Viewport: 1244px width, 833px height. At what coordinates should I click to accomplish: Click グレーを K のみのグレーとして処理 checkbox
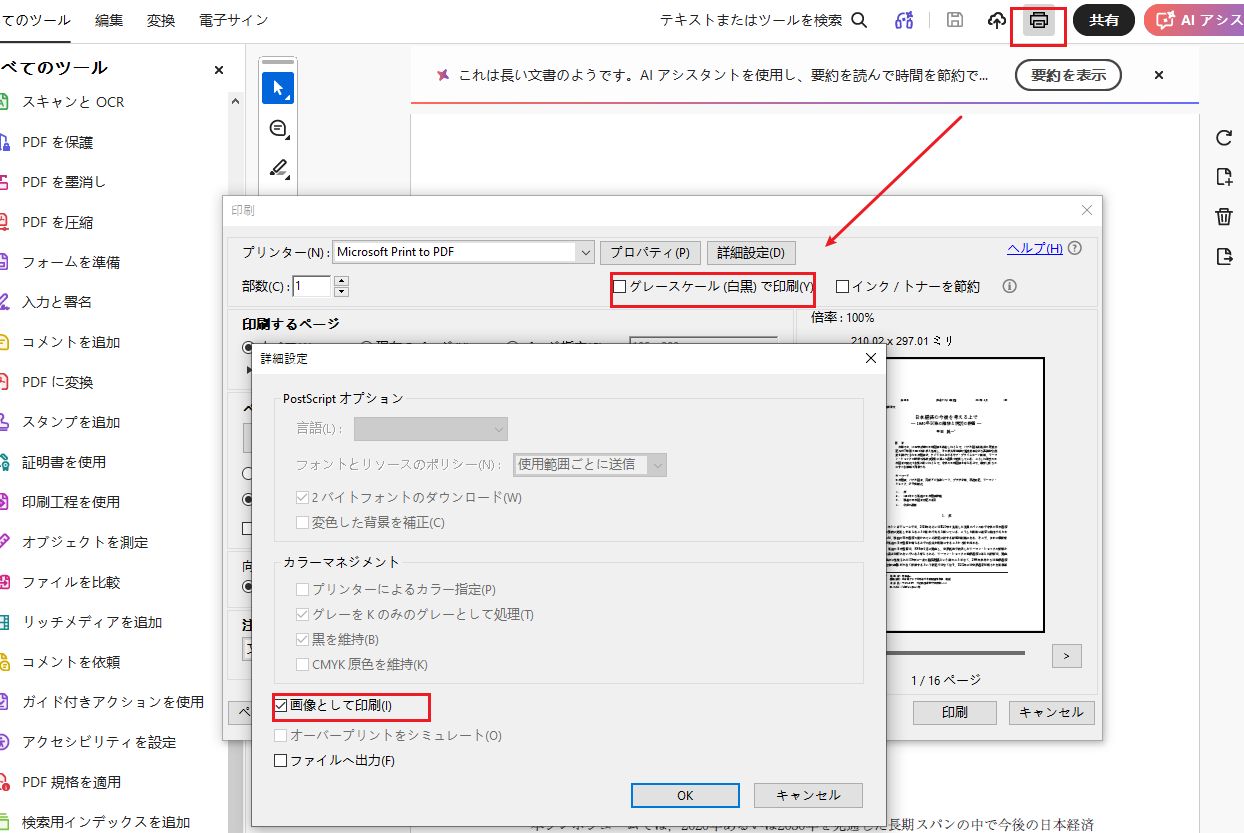point(303,614)
